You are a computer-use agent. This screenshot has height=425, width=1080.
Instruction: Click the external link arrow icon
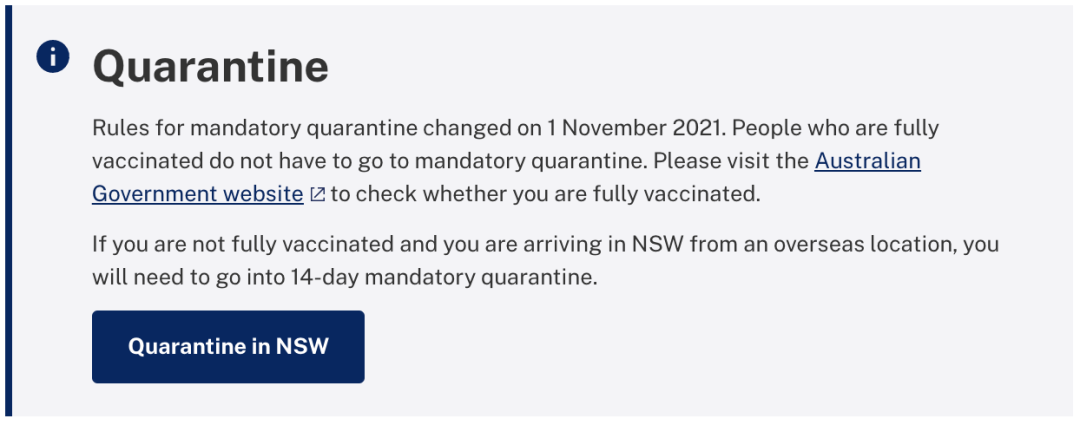318,195
